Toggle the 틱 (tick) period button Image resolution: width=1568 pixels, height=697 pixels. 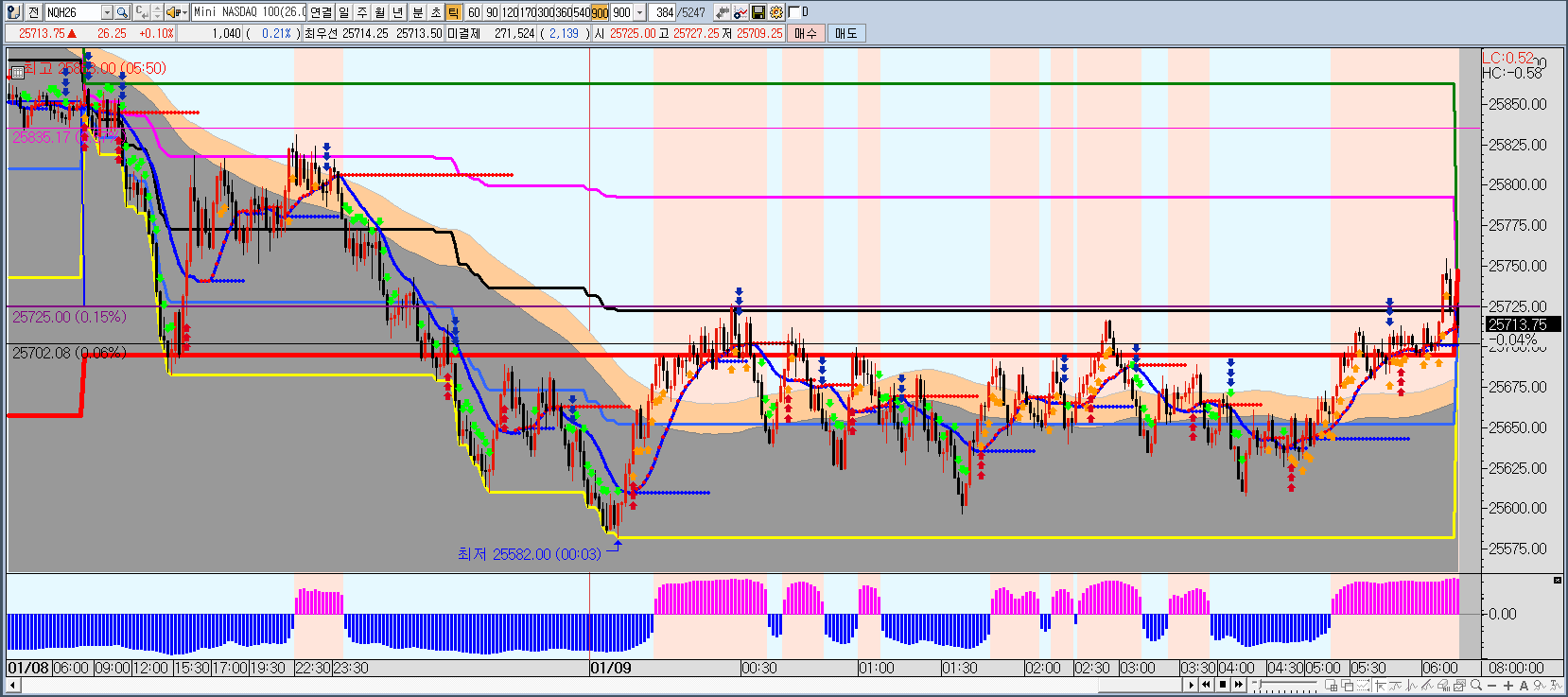click(453, 12)
